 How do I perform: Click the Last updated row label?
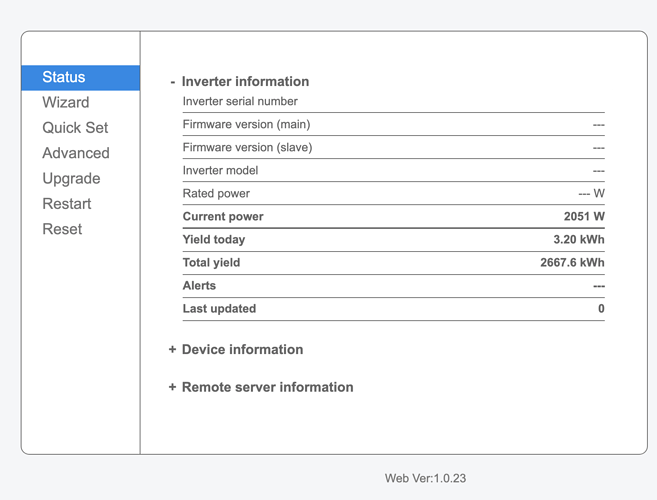219,309
